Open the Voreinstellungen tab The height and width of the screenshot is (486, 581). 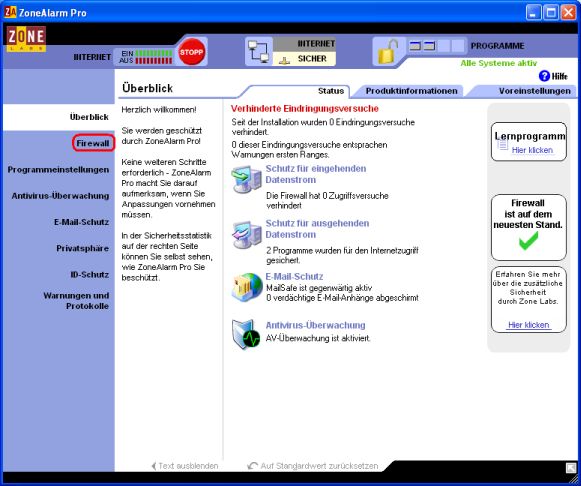534,91
